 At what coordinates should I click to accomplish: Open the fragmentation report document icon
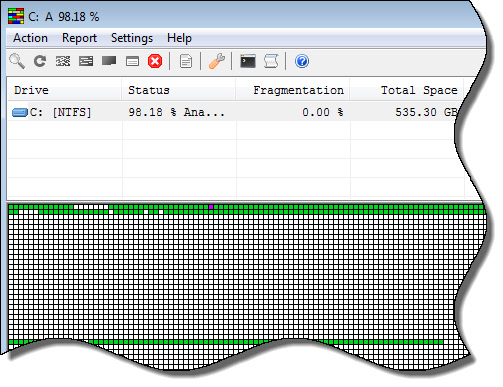coord(186,61)
